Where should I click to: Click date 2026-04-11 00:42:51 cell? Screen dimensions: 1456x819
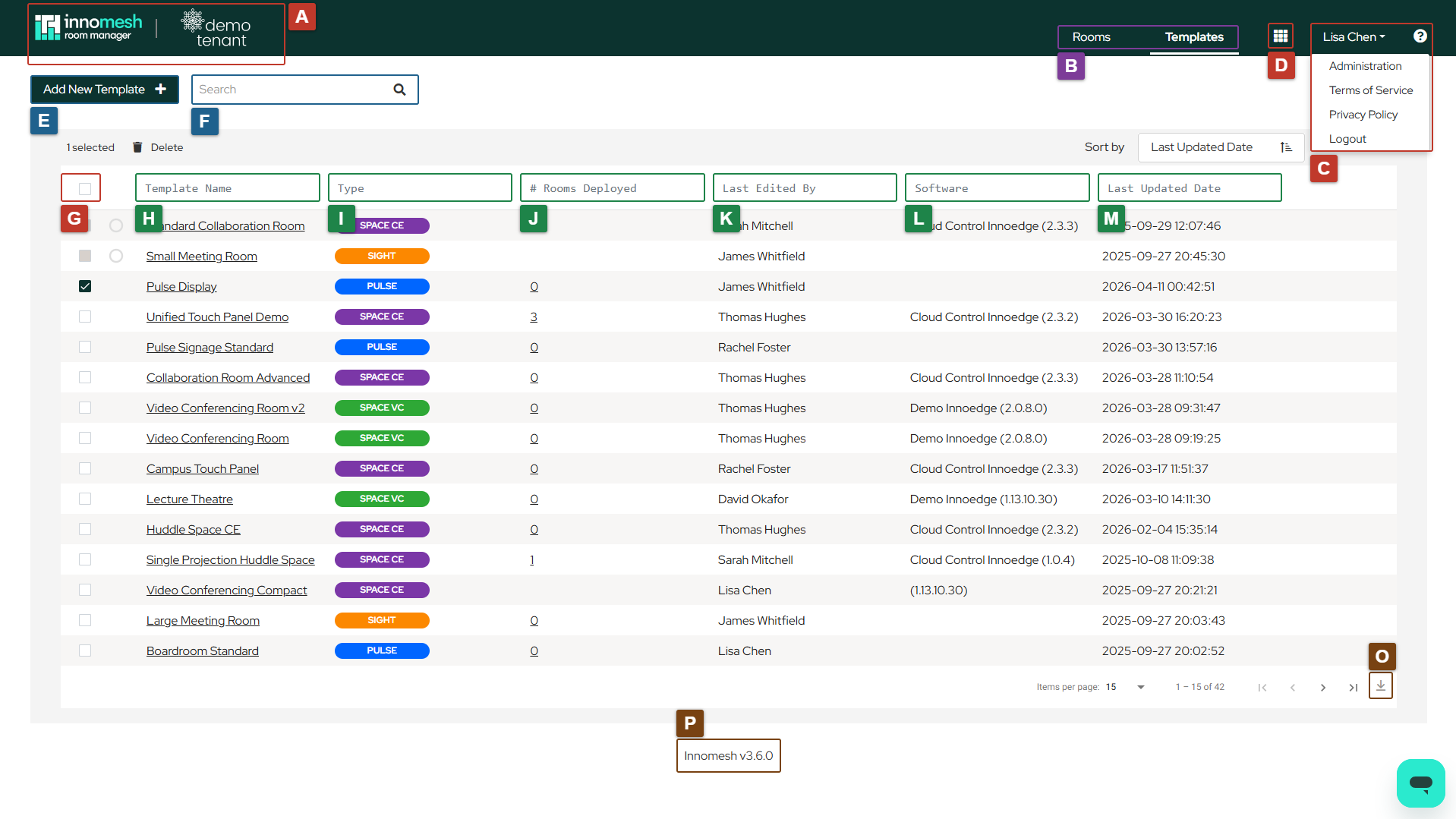pos(1158,286)
